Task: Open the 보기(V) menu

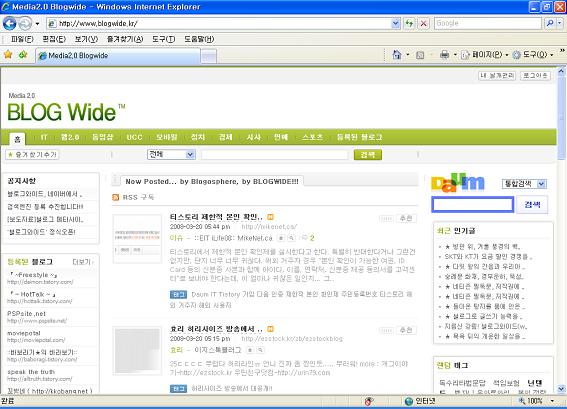Action: 86,39
